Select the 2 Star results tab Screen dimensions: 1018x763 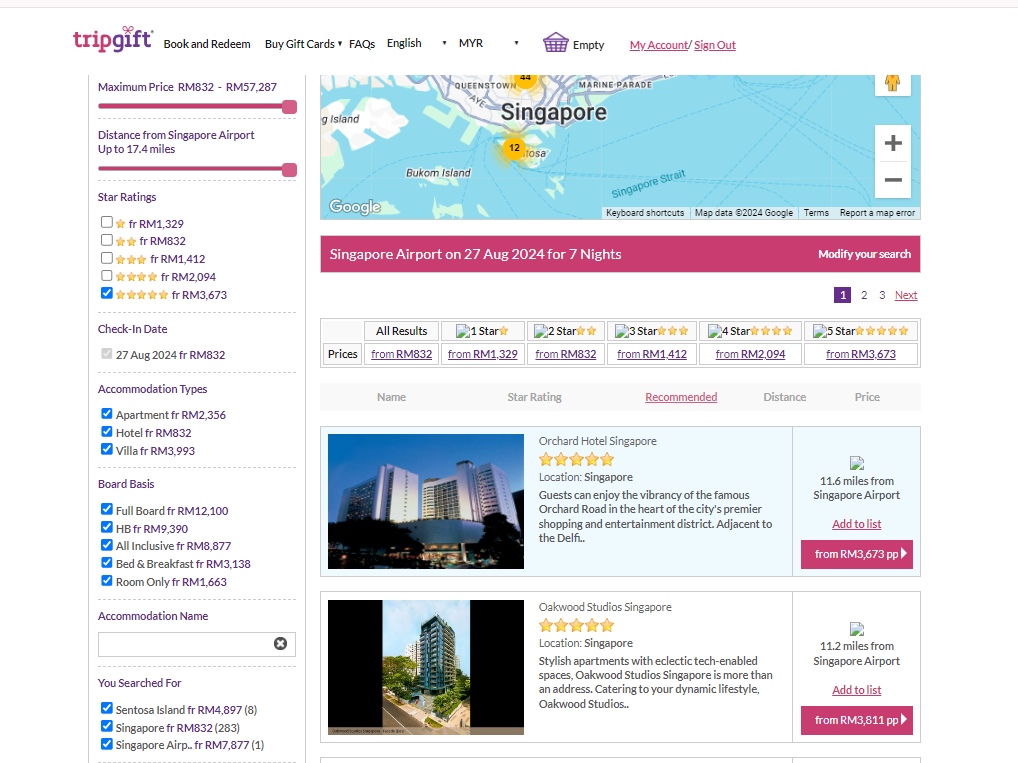coord(565,331)
